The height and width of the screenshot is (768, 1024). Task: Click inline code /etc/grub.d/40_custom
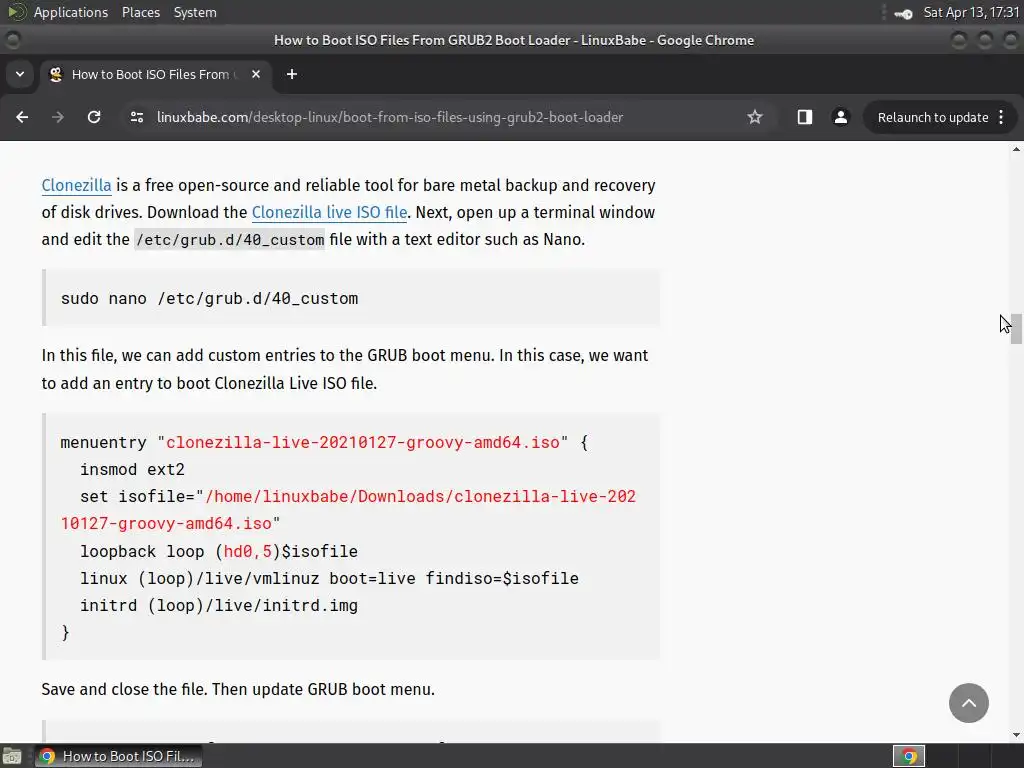pyautogui.click(x=229, y=240)
